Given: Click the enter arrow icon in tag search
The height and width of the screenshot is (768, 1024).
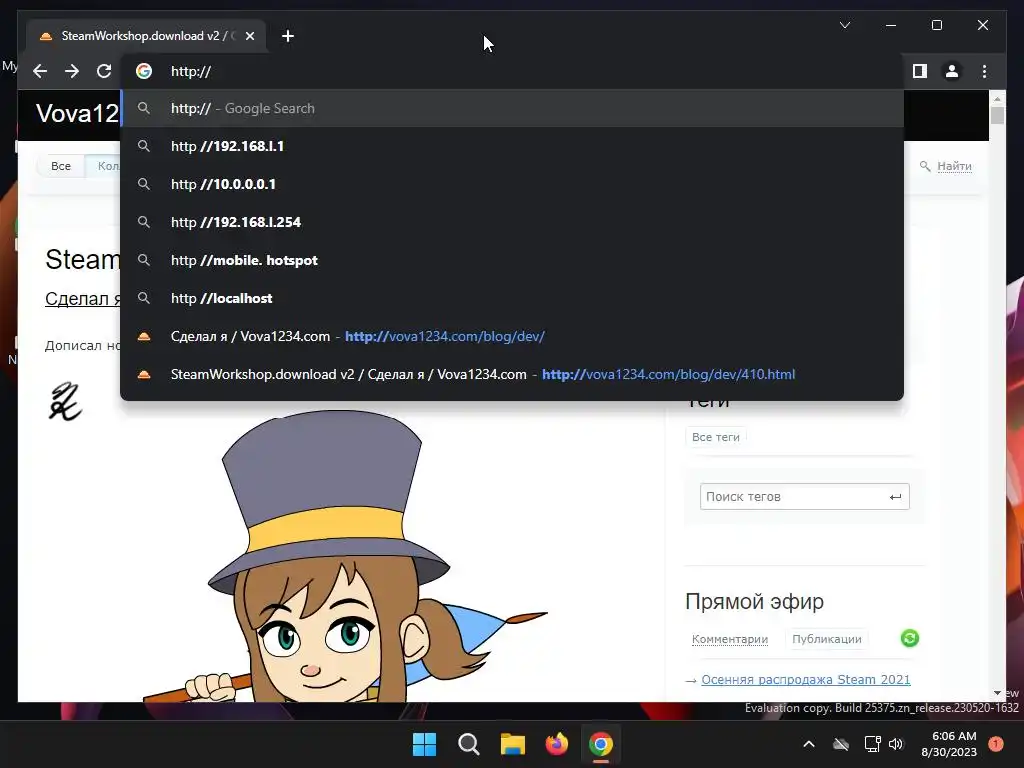Looking at the screenshot, I should tap(895, 497).
